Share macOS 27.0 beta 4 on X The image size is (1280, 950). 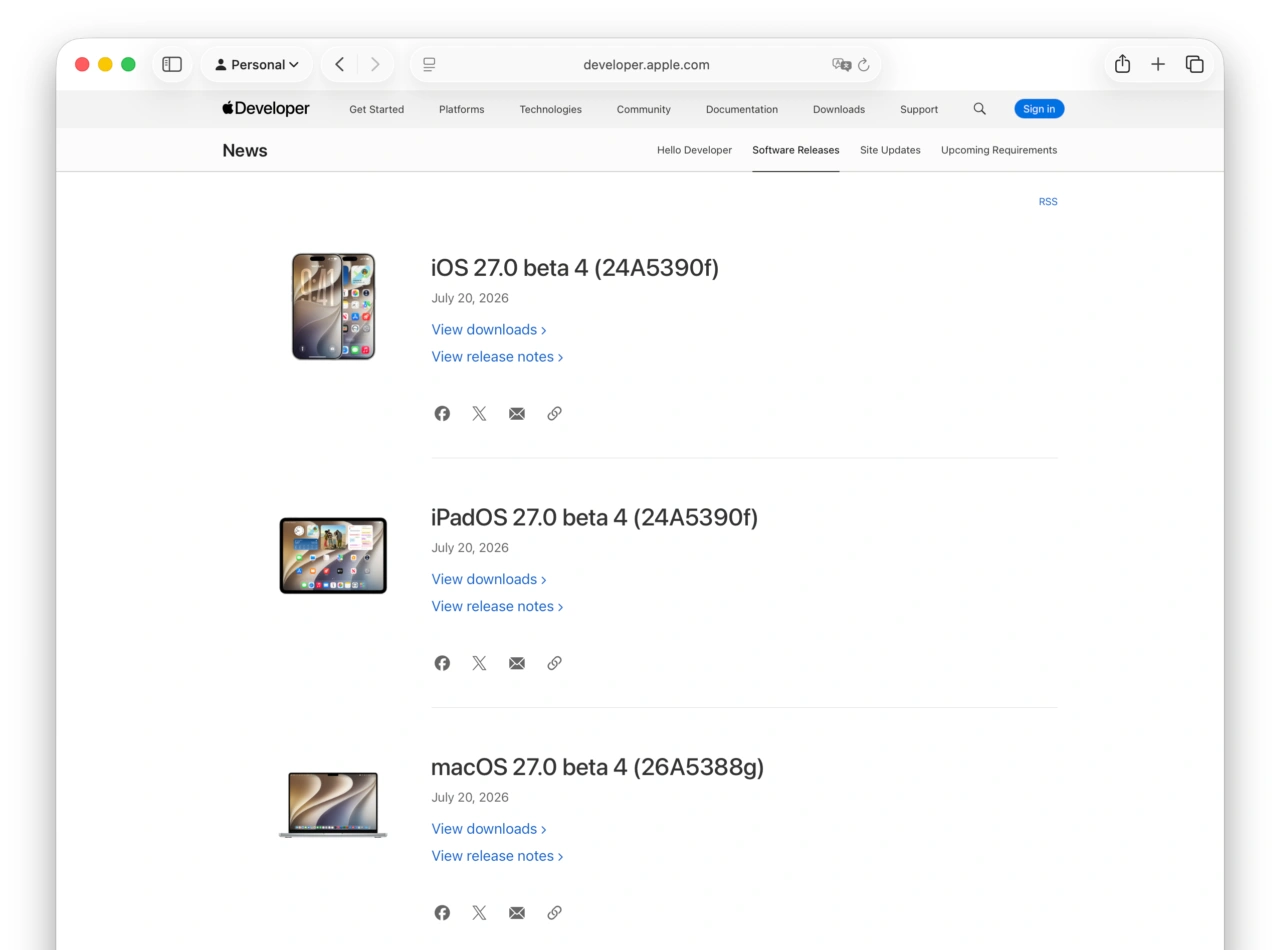coord(479,912)
